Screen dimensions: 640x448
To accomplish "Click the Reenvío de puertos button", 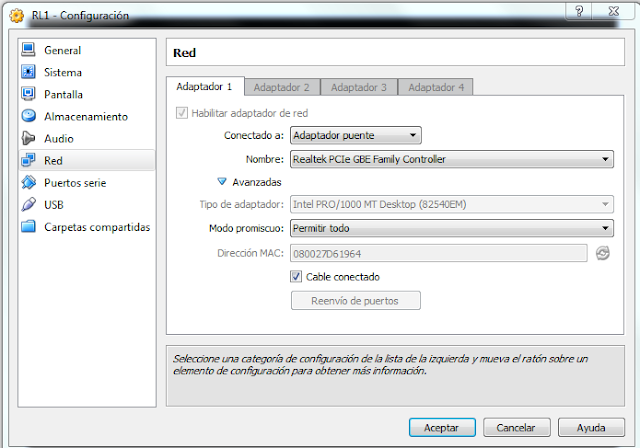I will tap(356, 301).
